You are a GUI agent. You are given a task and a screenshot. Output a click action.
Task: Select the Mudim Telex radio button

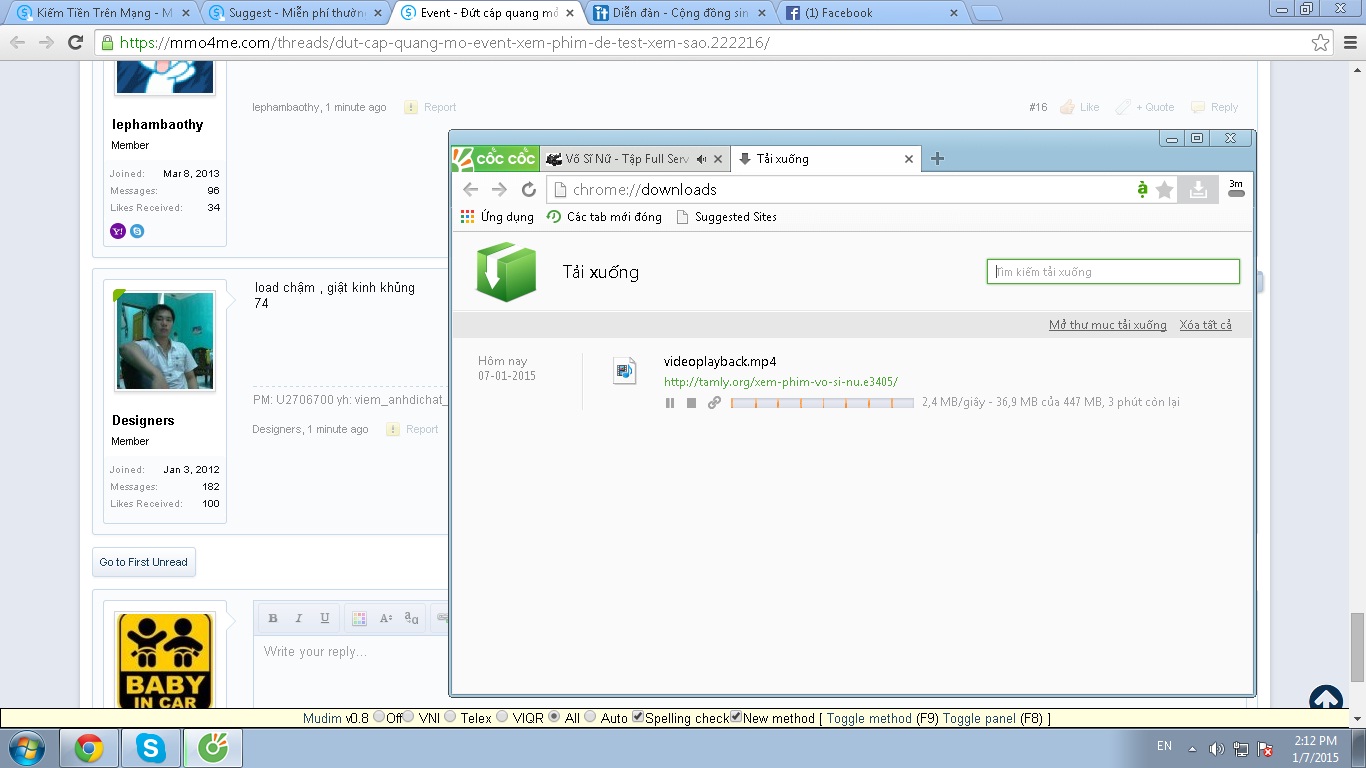(x=450, y=717)
